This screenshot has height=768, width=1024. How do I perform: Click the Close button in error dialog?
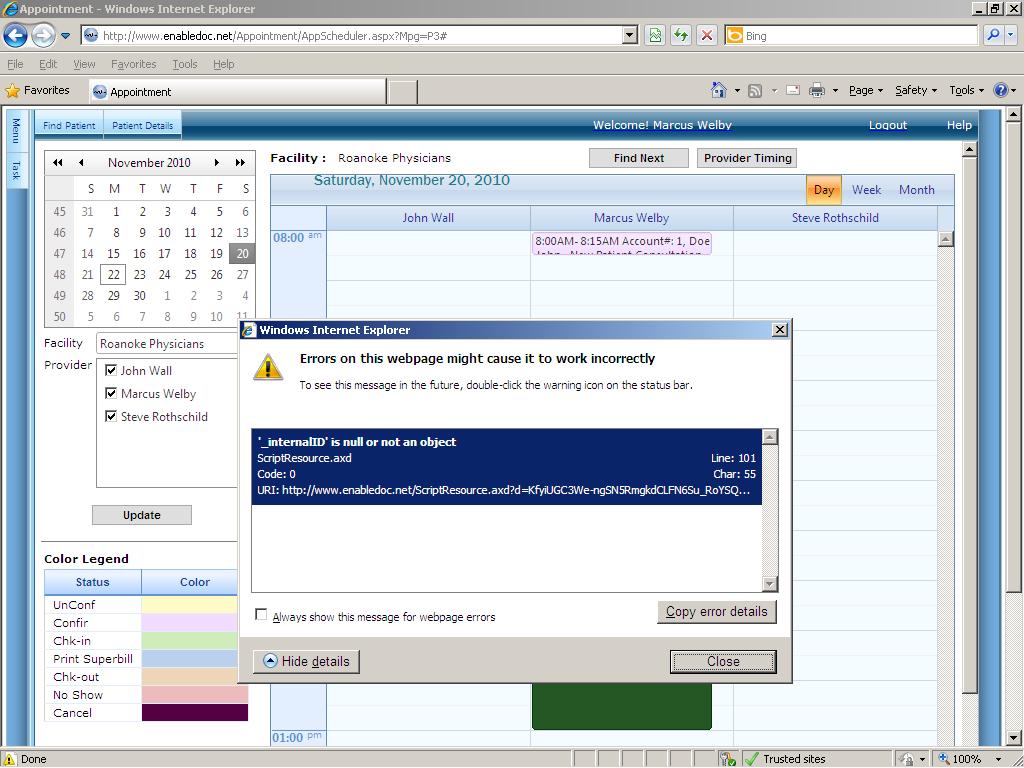pos(723,661)
